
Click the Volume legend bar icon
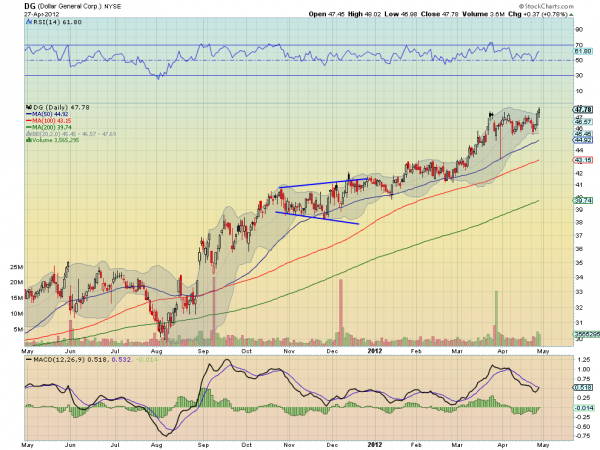[29, 140]
